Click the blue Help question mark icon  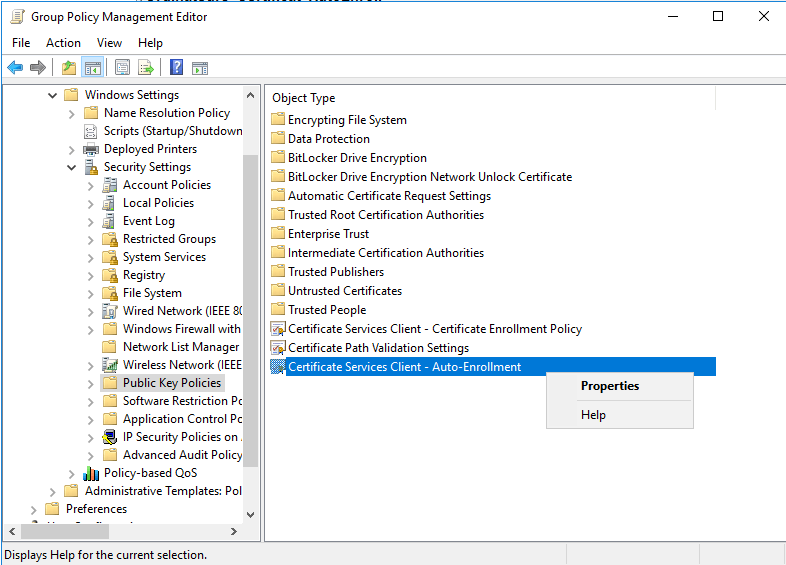(176, 67)
